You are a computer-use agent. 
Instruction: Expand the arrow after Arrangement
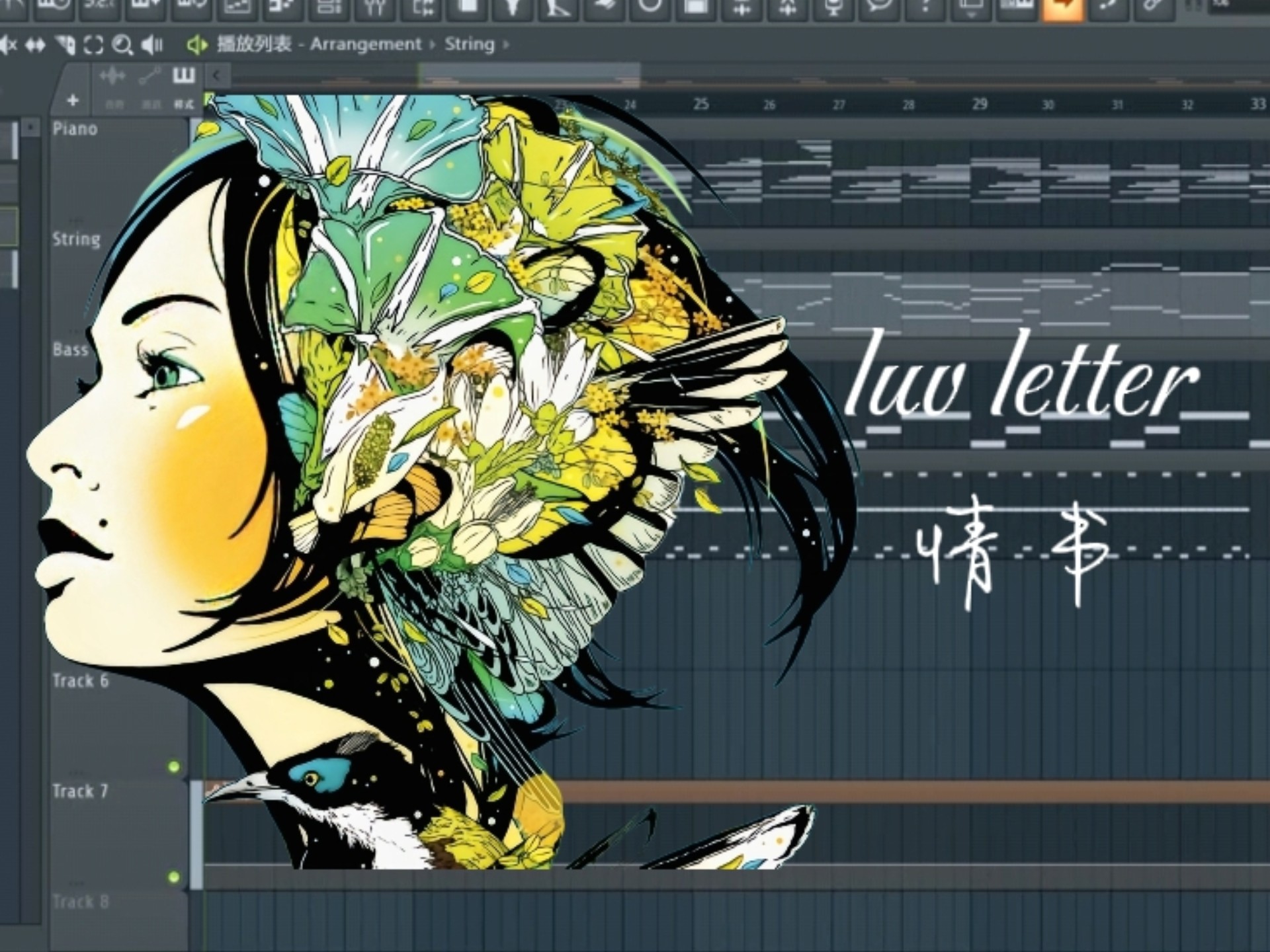click(433, 45)
